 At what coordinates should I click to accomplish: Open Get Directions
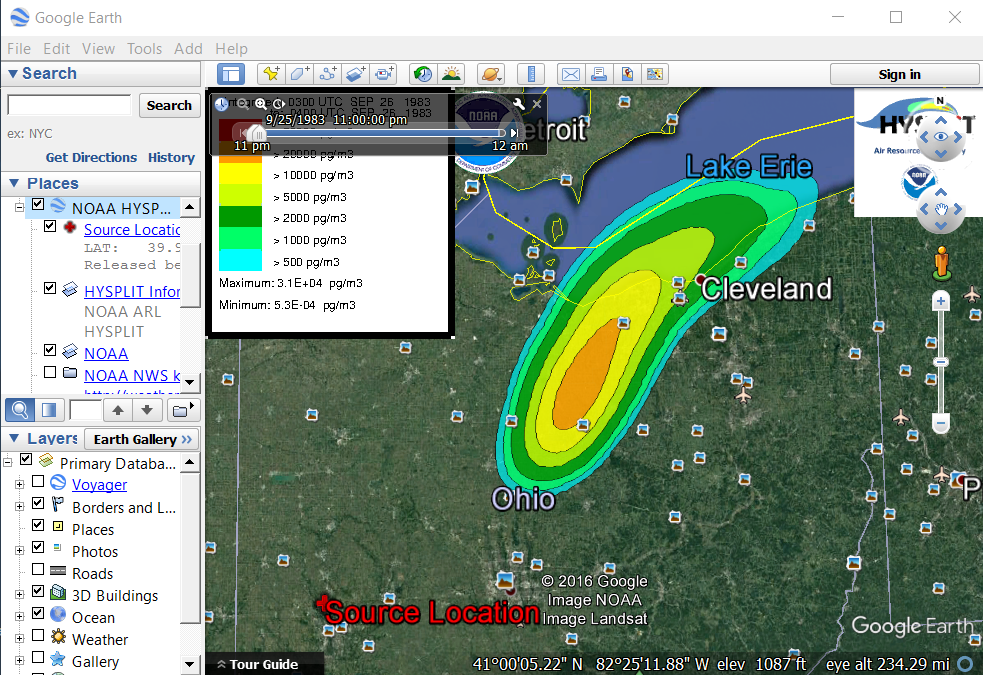(x=91, y=157)
